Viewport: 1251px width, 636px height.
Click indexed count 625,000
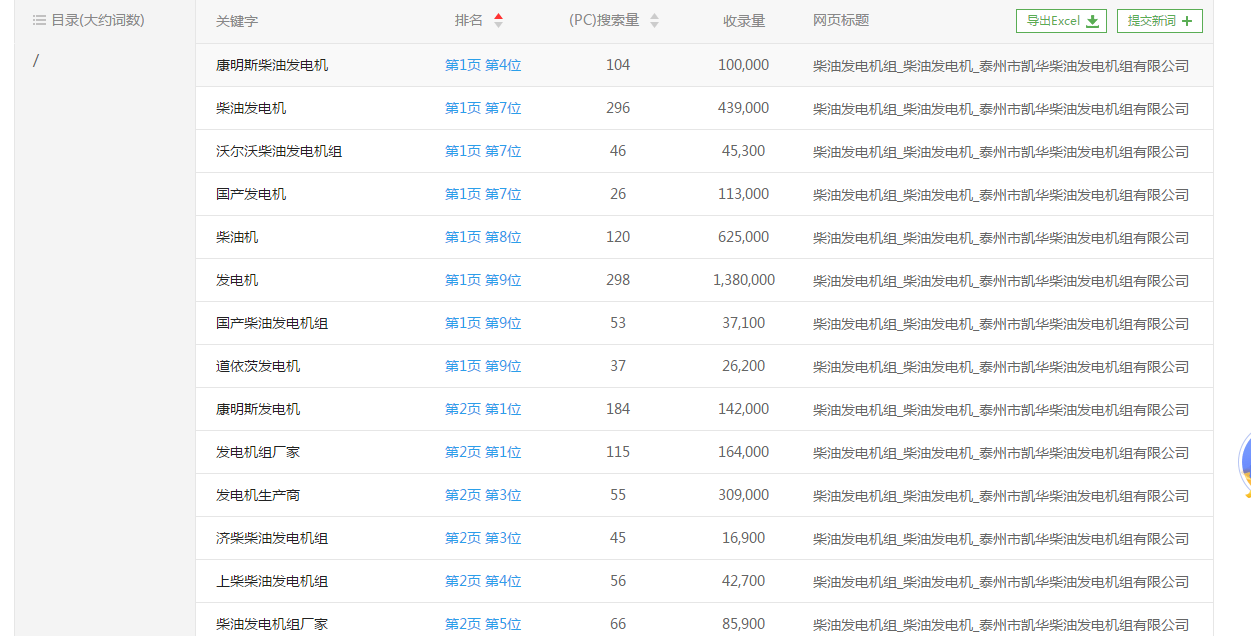click(744, 237)
